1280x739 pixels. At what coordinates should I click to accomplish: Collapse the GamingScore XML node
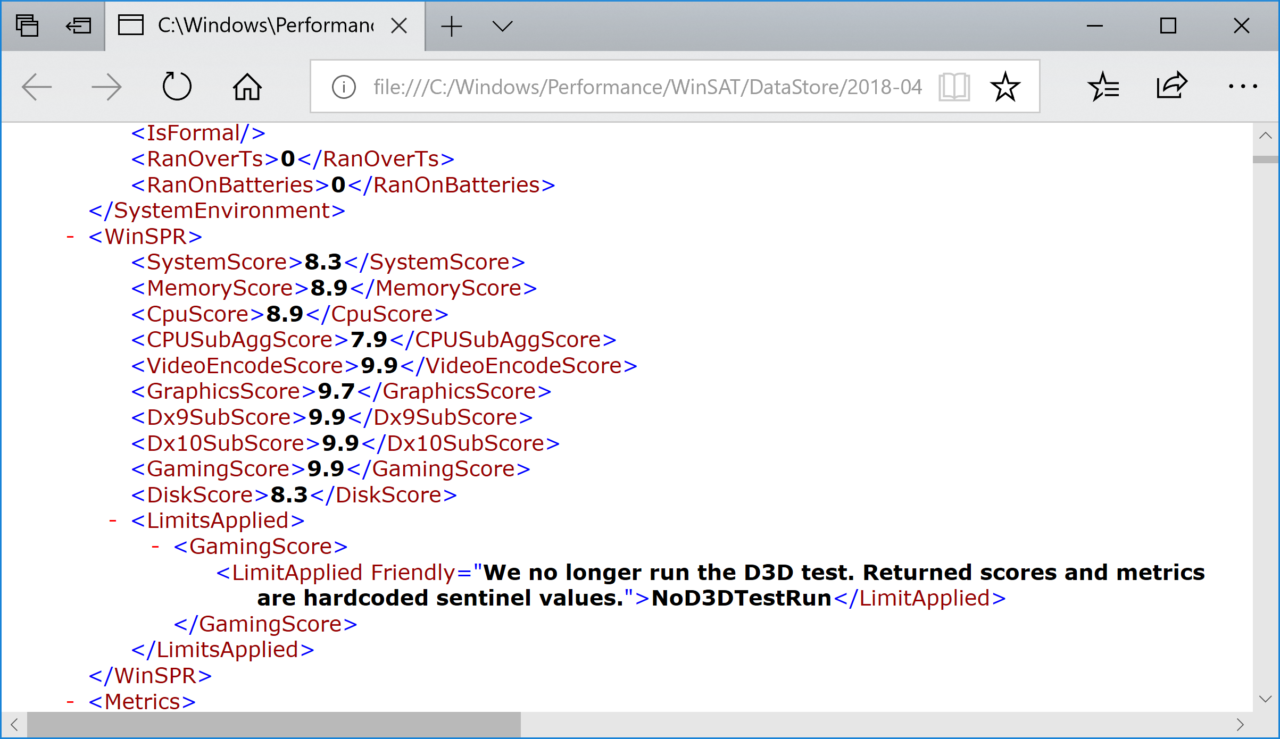[x=156, y=547]
